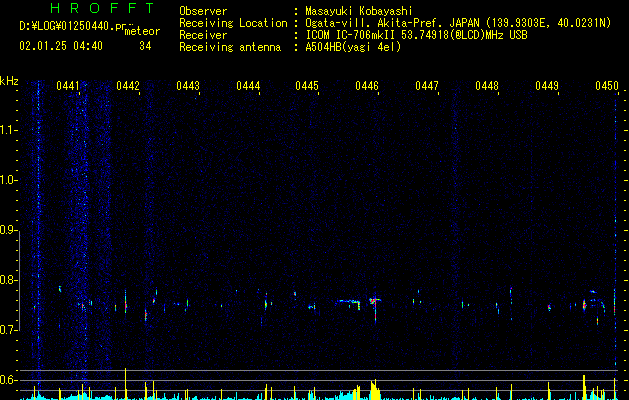The height and width of the screenshot is (400, 629).
Task: Click the 0.6 kHz axis label
Action: pyautogui.click(x=9, y=380)
